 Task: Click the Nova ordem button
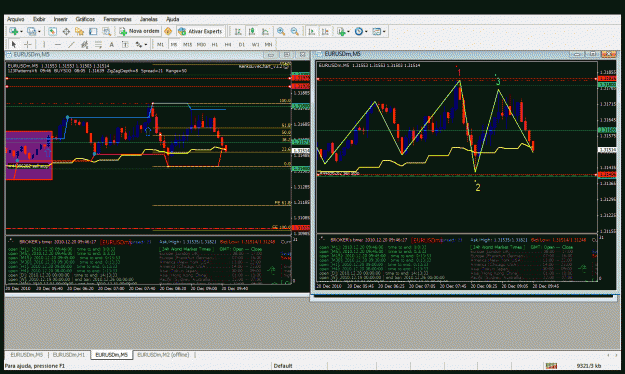click(x=139, y=31)
